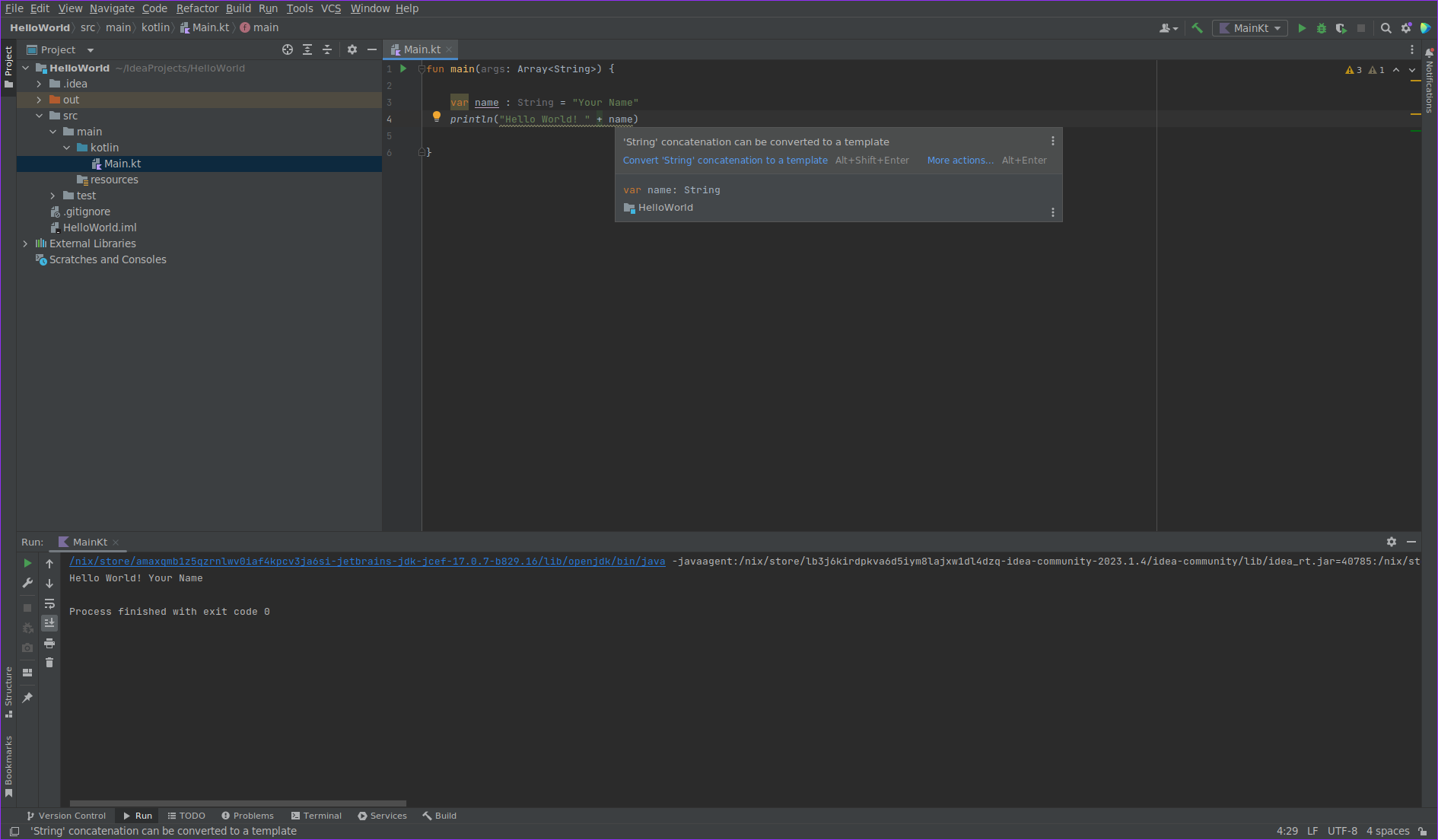Expand External Libraries node

[26, 243]
